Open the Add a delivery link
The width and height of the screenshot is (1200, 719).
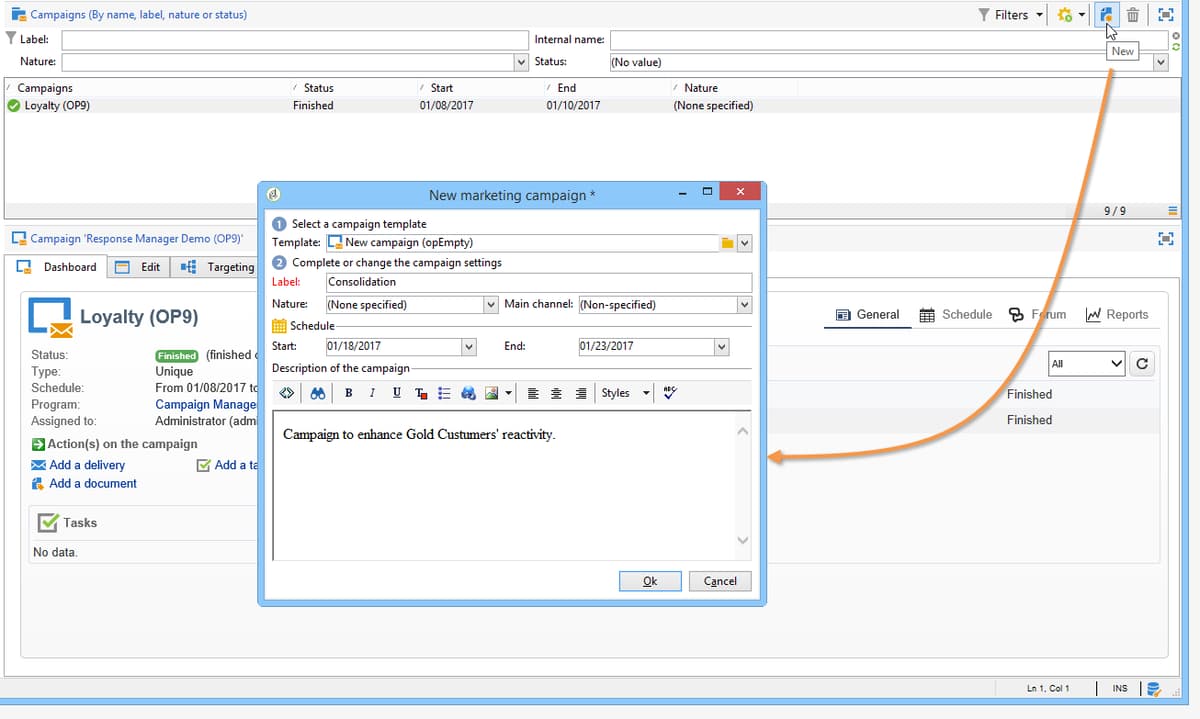point(86,464)
